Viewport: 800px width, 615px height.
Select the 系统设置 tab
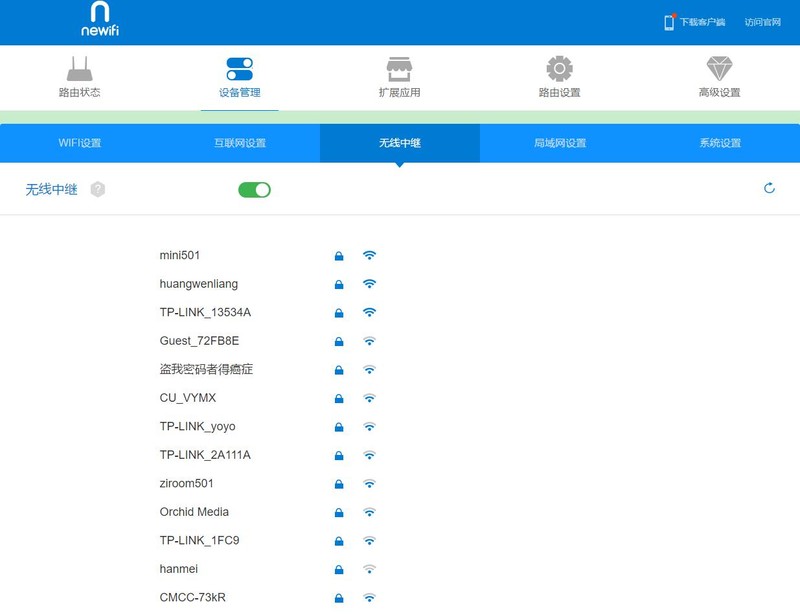point(720,143)
